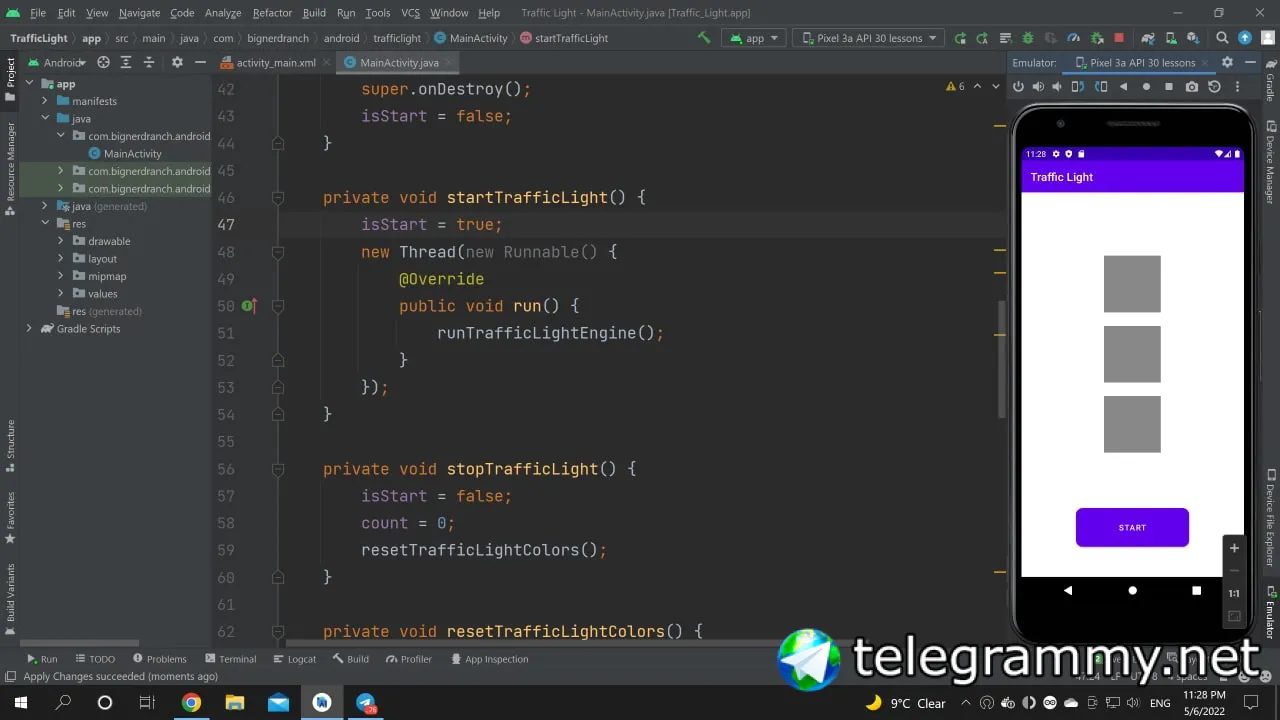Collapse the java folder
The width and height of the screenshot is (1280, 720).
click(45, 119)
